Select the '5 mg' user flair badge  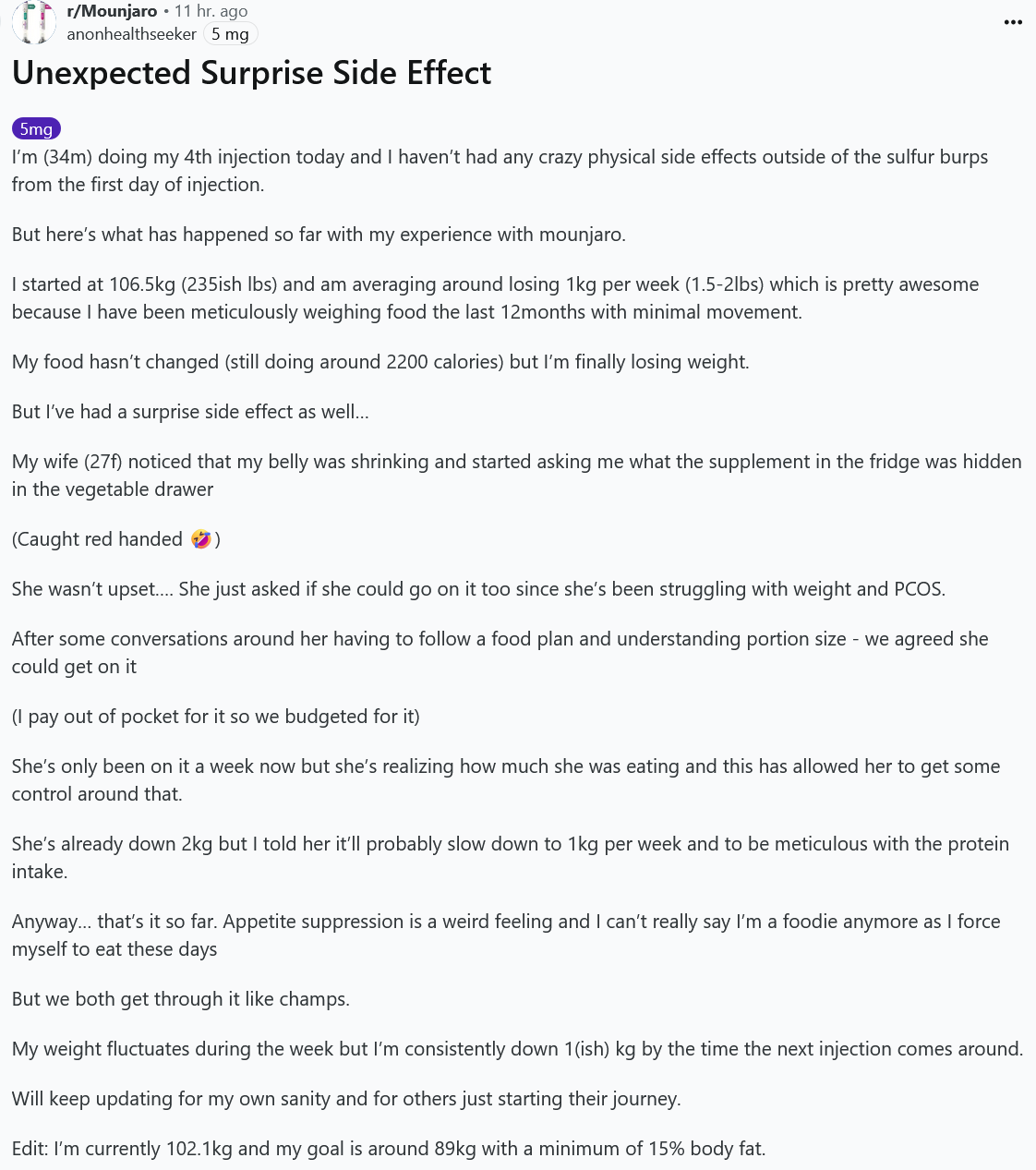click(230, 34)
